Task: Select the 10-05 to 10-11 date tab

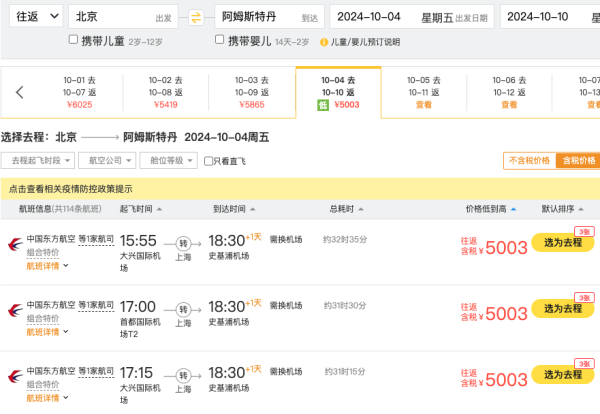Action: coord(424,92)
